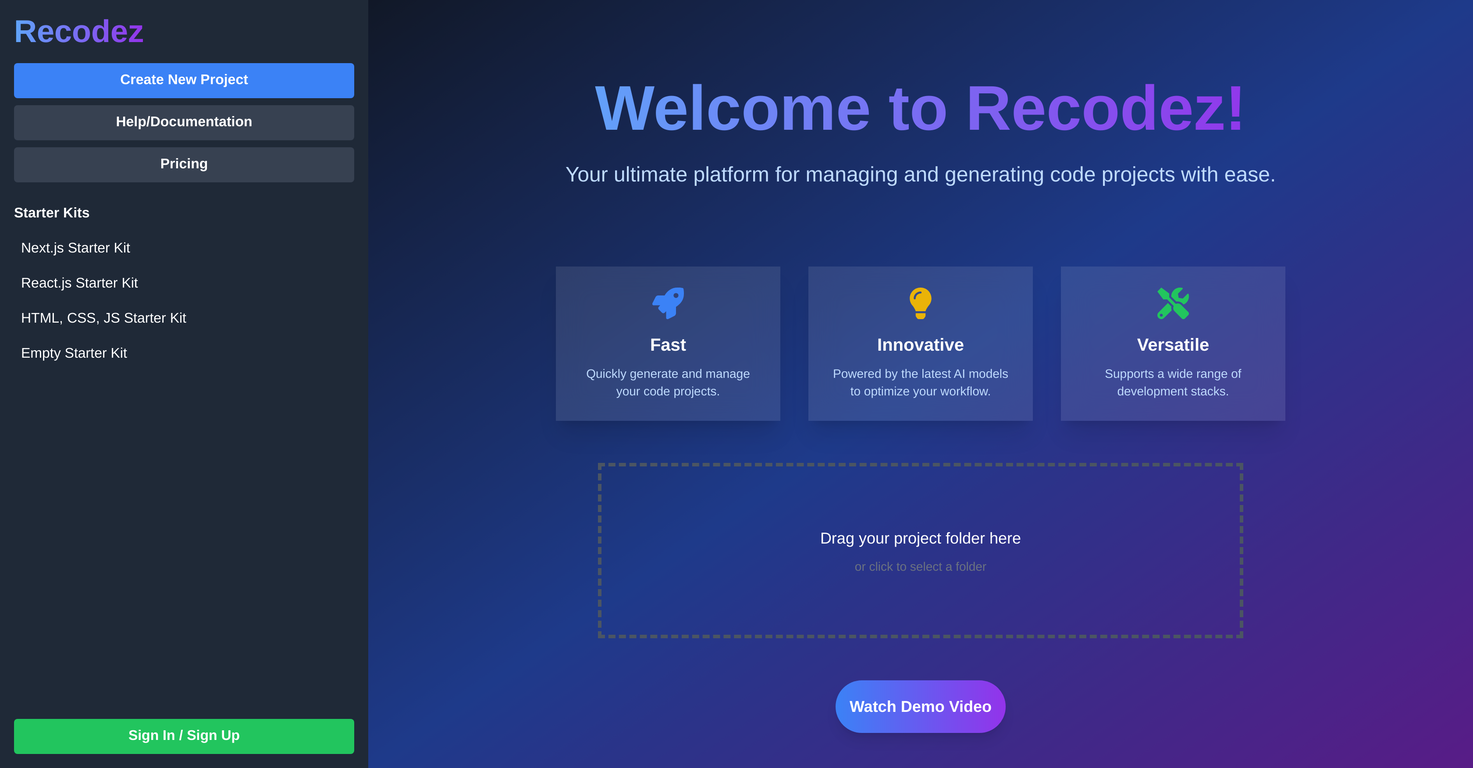1473x768 pixels.
Task: Open the Fast feature card
Action: [x=667, y=343]
